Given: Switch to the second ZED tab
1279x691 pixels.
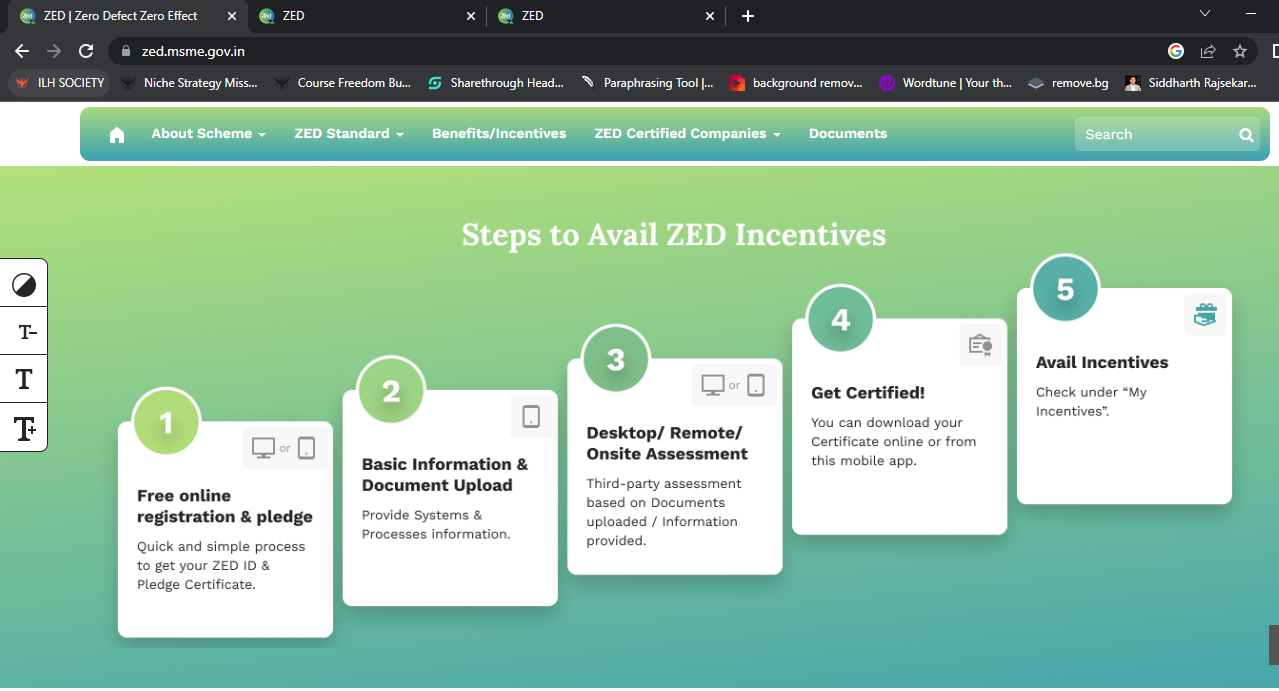Looking at the screenshot, I should (x=365, y=16).
